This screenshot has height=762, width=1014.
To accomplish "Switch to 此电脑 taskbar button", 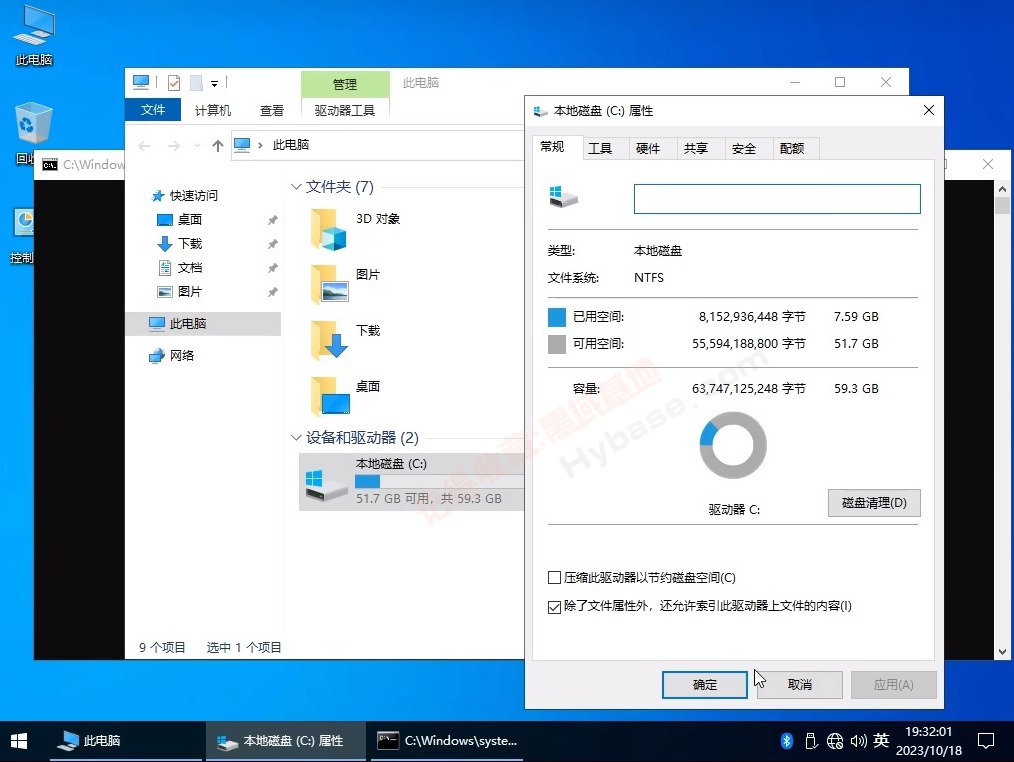I will pos(127,741).
